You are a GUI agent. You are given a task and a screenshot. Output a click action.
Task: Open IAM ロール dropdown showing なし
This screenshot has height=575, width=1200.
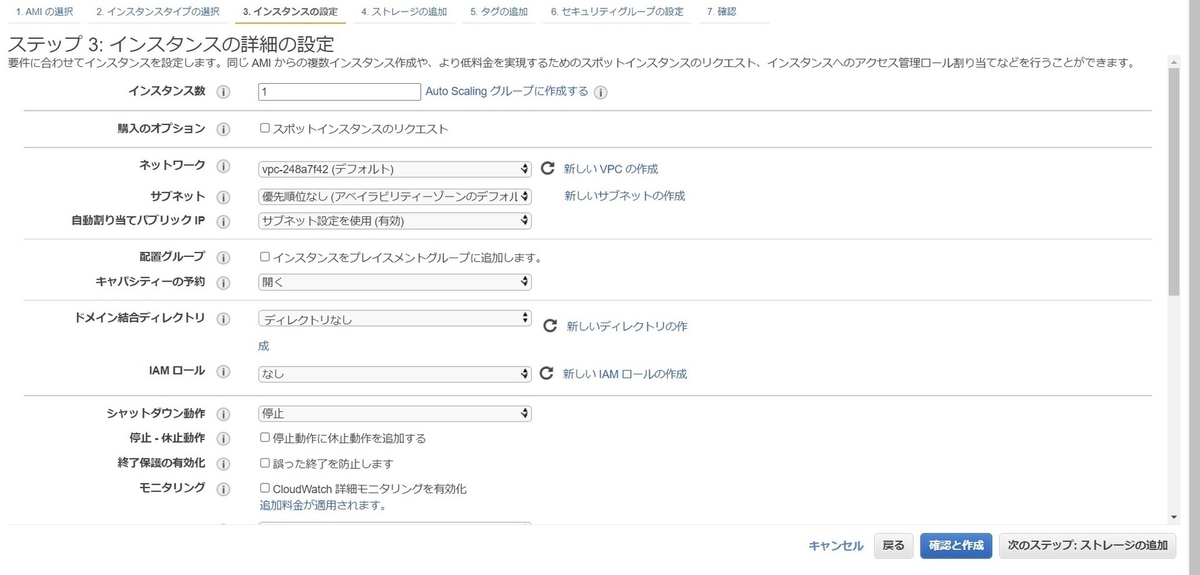click(x=395, y=373)
